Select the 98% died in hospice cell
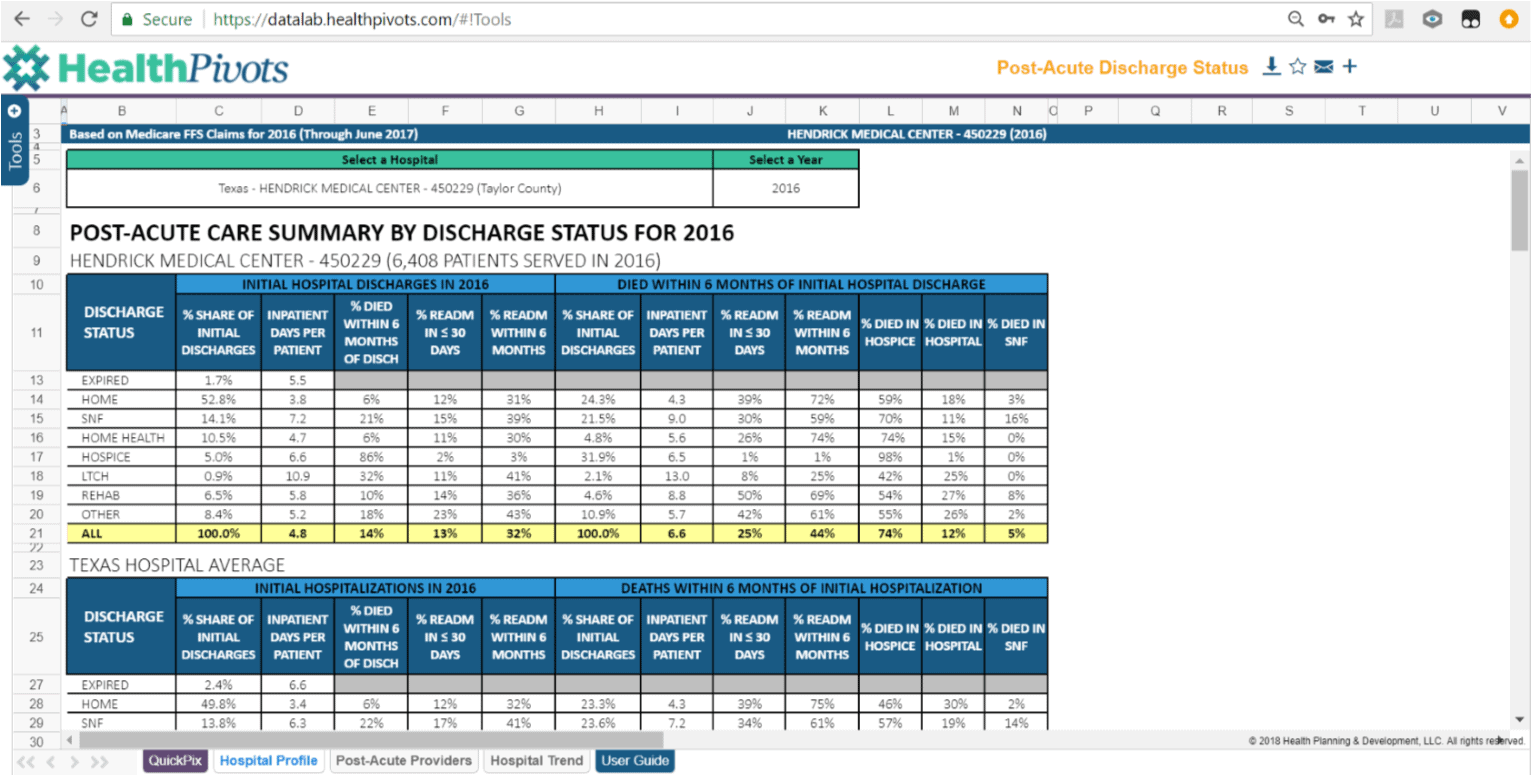The image size is (1532, 776). (x=890, y=456)
